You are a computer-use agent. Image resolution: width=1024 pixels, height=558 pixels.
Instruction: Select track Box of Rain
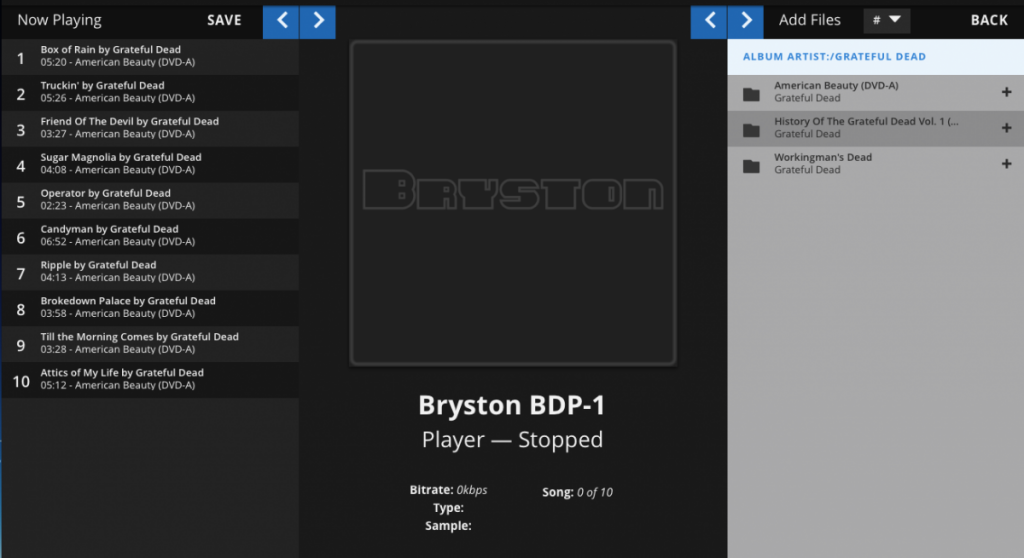pyautogui.click(x=150, y=57)
